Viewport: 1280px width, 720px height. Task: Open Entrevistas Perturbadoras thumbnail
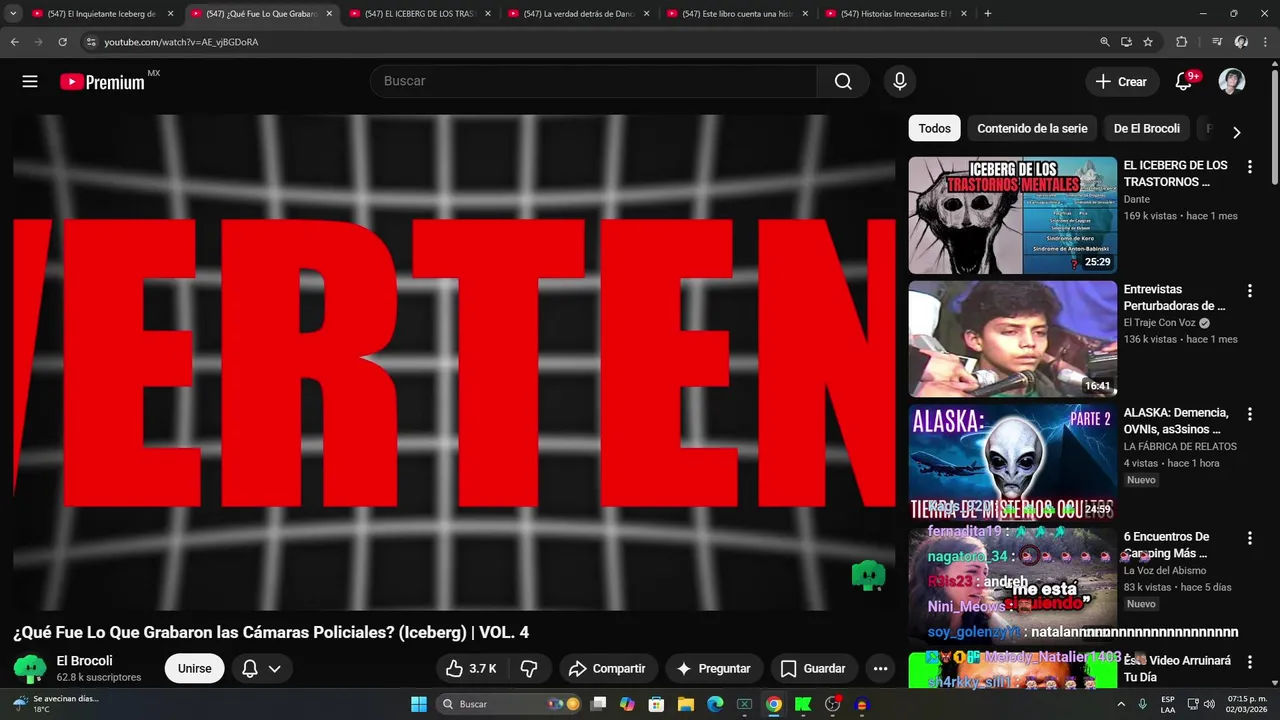[1012, 339]
